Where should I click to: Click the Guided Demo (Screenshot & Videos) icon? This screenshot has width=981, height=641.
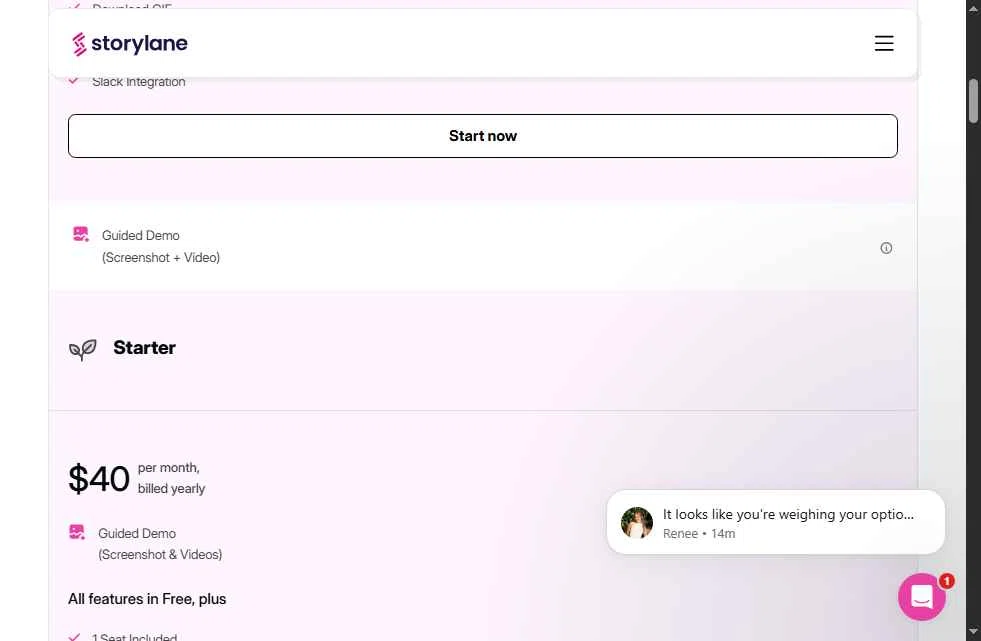[x=77, y=532]
